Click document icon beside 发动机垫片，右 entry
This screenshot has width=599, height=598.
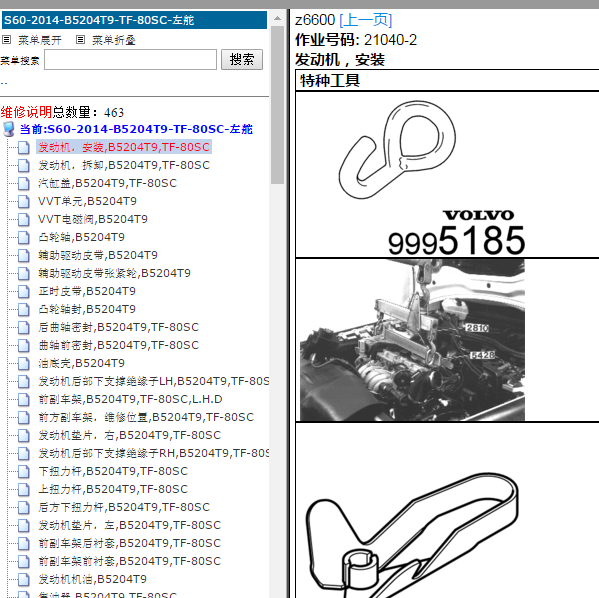point(24,435)
